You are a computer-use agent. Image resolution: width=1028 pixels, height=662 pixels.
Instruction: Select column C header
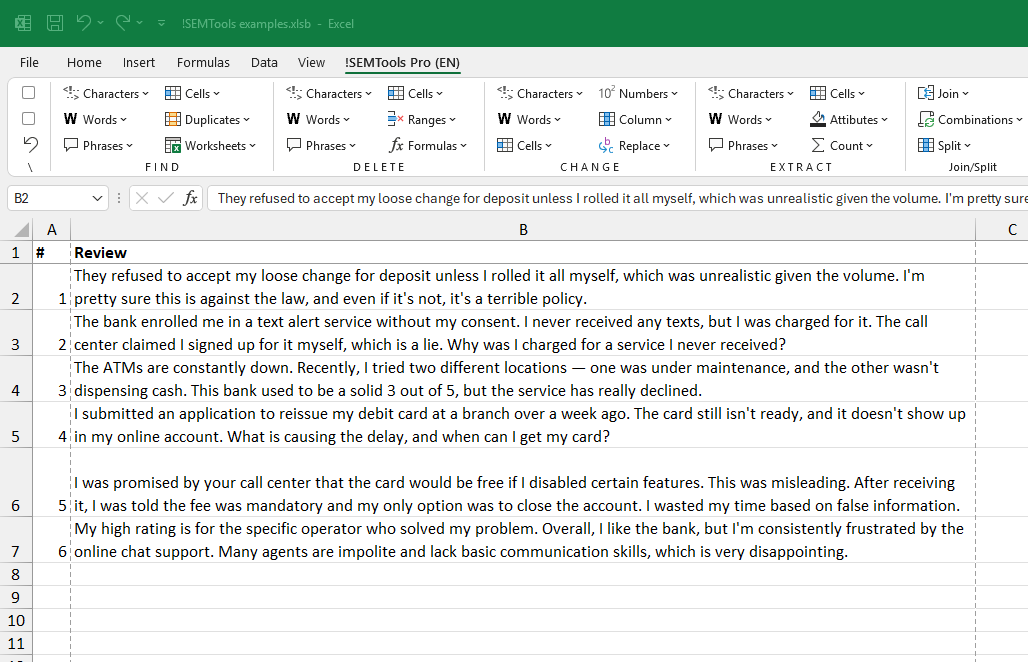click(1011, 230)
